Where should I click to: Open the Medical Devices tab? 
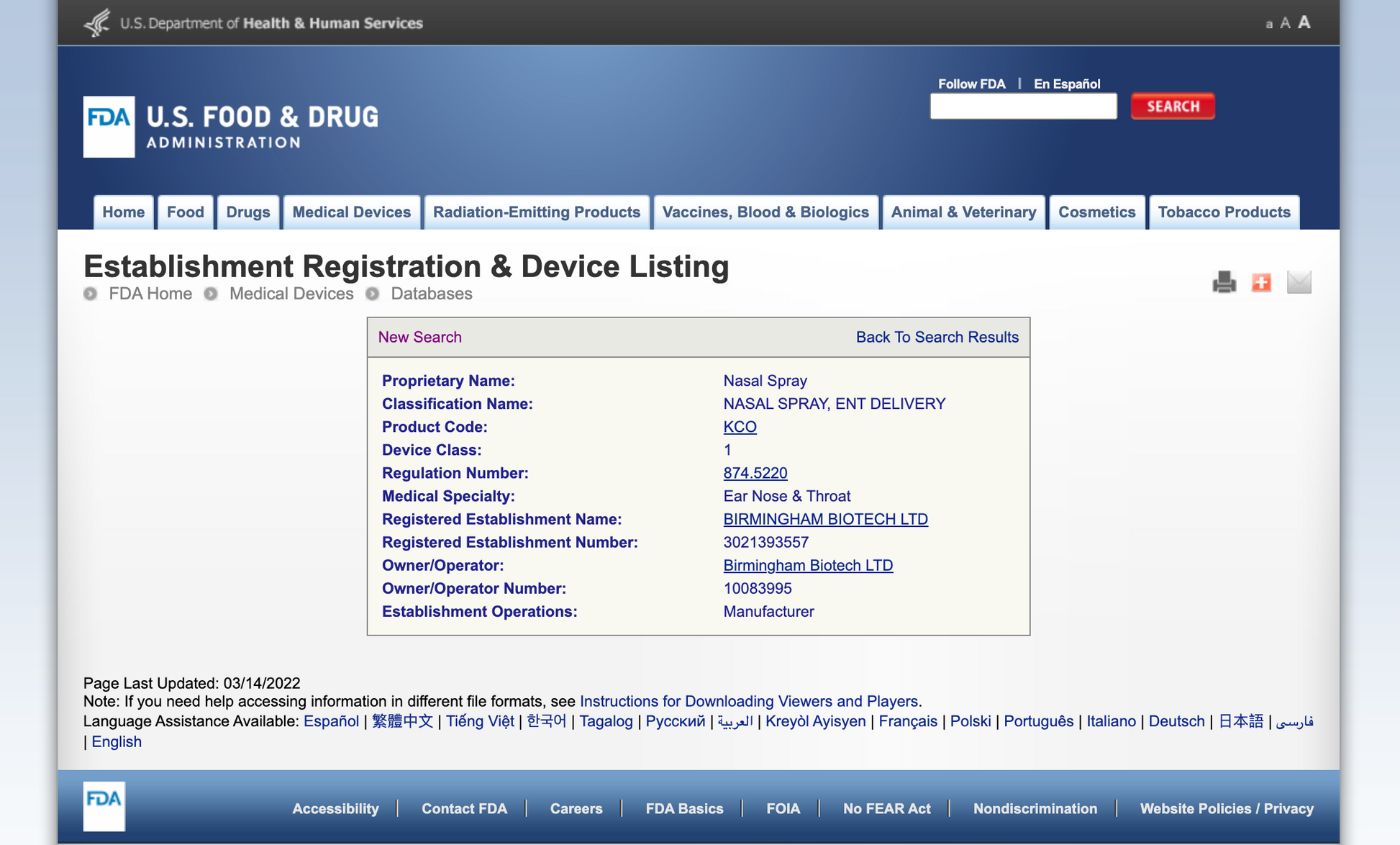point(352,212)
